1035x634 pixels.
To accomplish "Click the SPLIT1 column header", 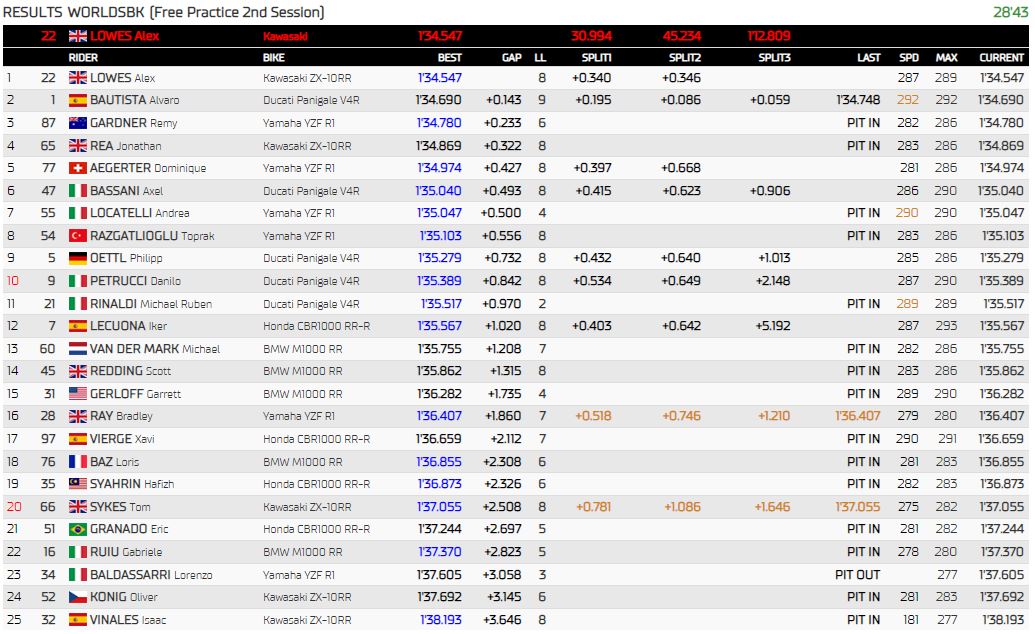I will click(596, 57).
